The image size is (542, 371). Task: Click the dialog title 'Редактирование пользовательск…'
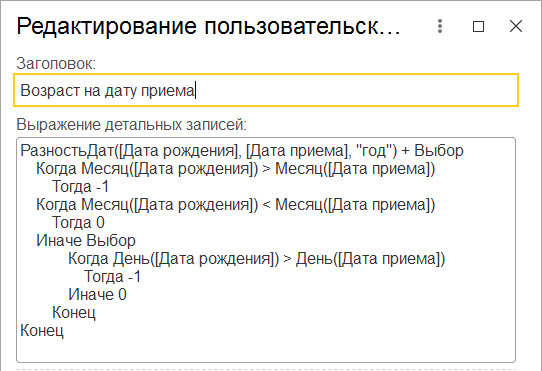[x=208, y=26]
